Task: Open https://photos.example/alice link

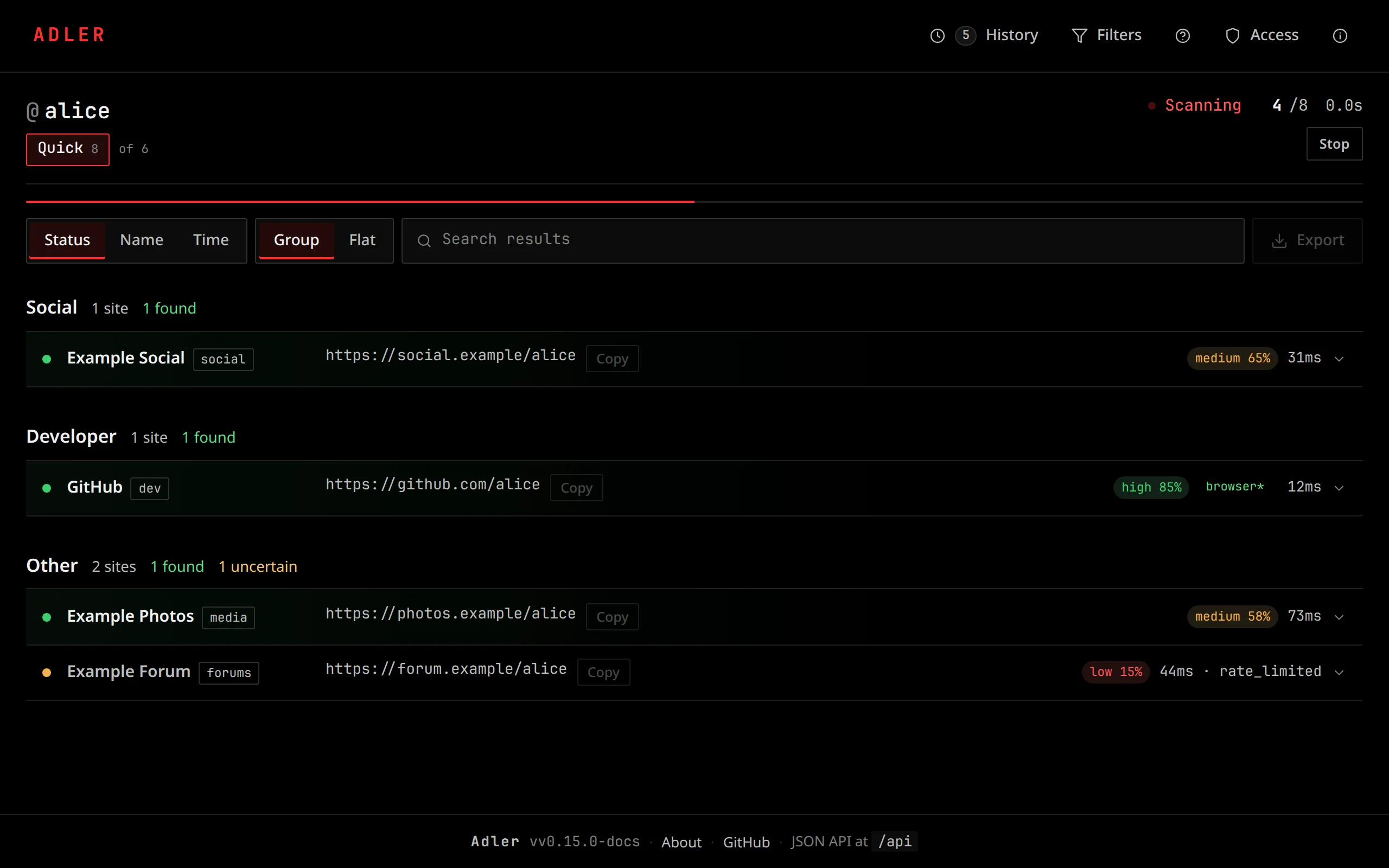Action: click(x=450, y=614)
